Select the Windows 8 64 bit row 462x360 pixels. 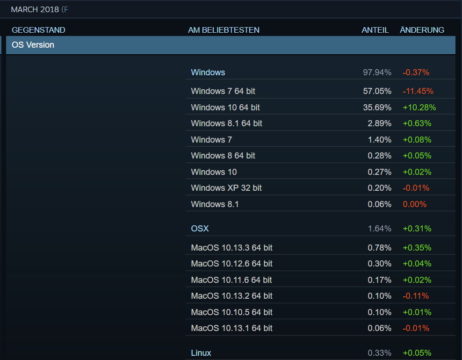click(321, 156)
